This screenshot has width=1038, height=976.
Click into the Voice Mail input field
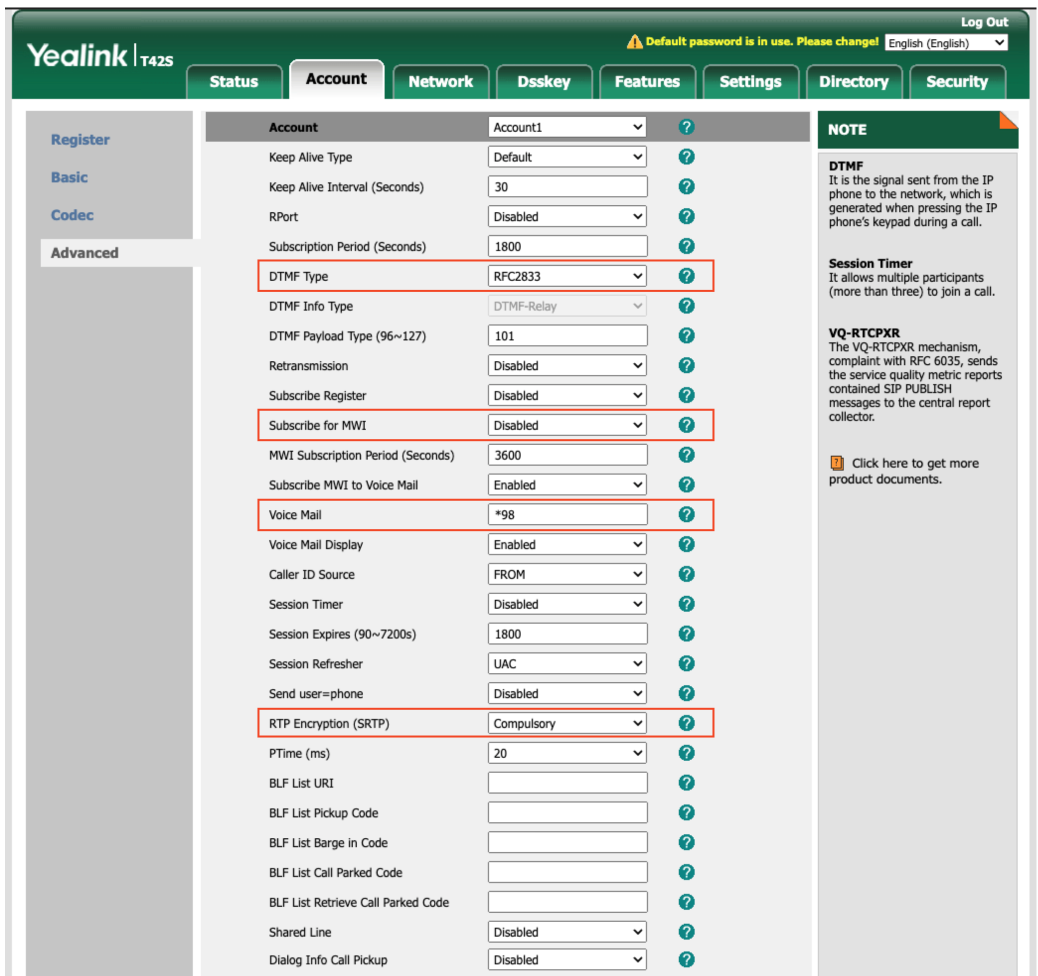coord(567,514)
